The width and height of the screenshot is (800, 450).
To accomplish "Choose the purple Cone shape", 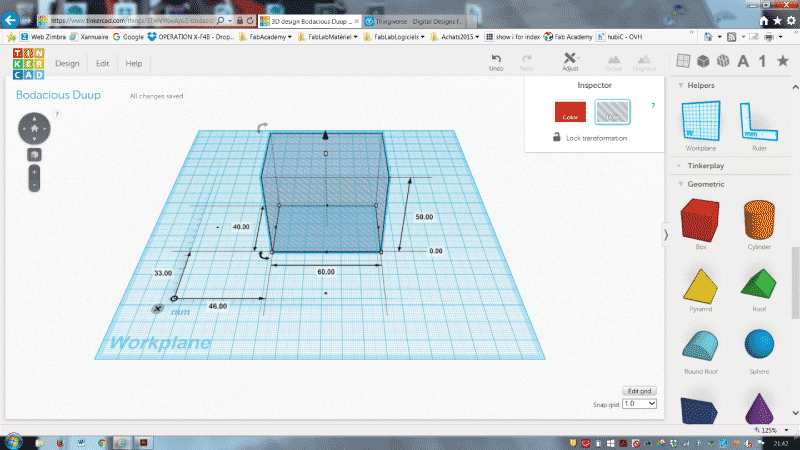I will pyautogui.click(x=759, y=408).
